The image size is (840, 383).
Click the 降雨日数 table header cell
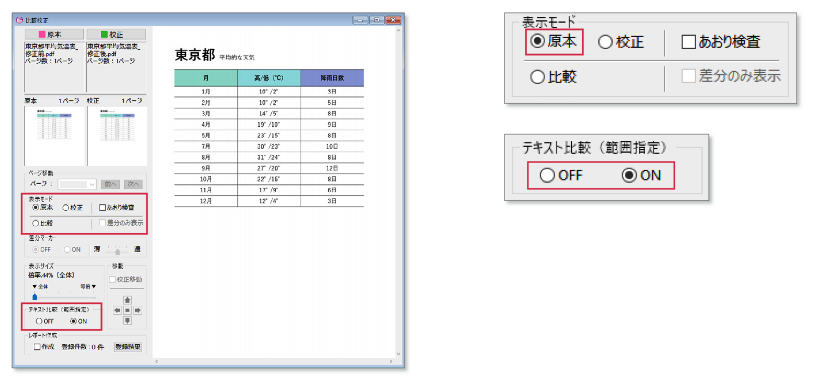[332, 78]
